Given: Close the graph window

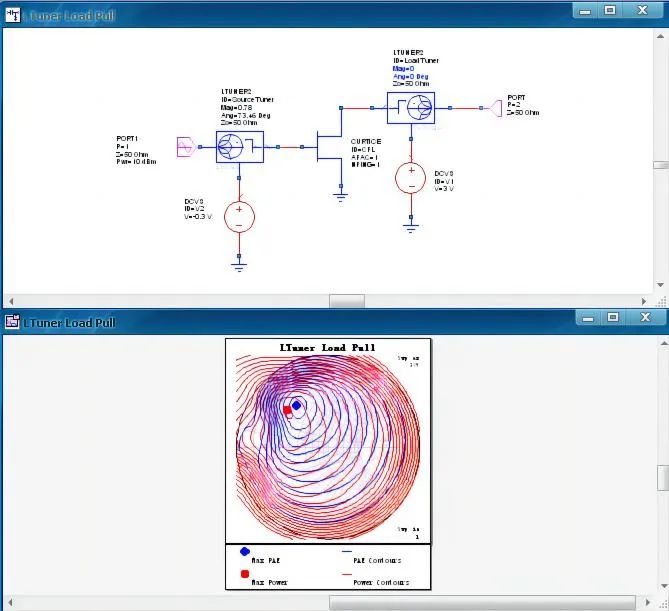Looking at the screenshot, I should 645,317.
